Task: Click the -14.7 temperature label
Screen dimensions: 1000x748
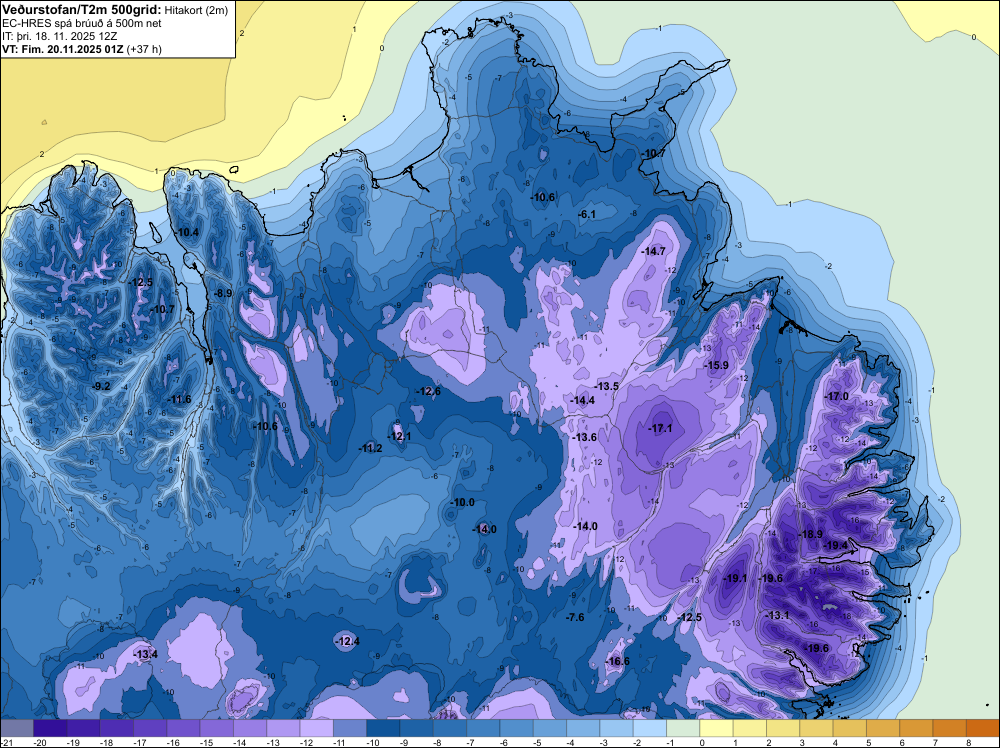Action: 653,251
